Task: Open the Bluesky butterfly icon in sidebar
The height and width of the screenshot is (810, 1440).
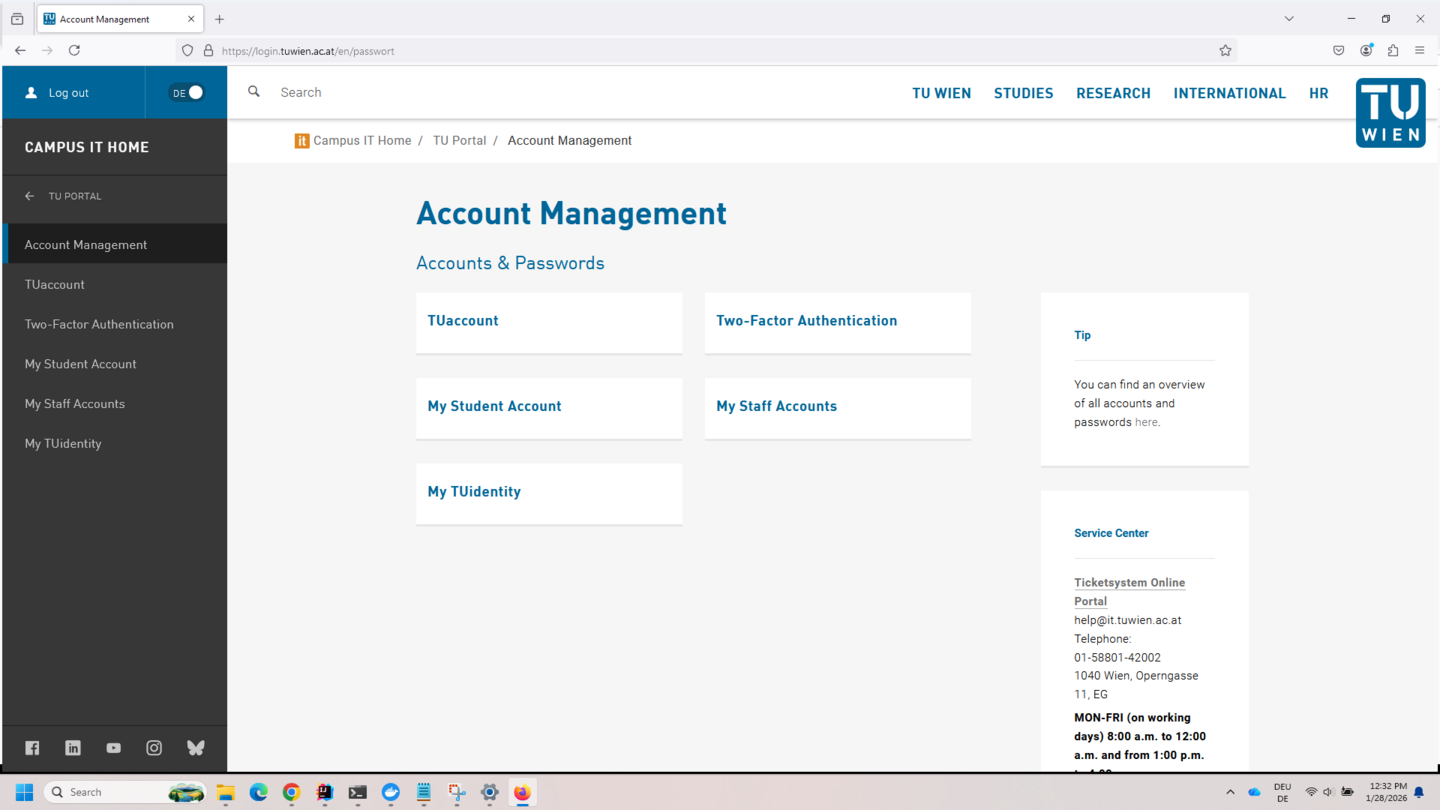Action: coord(196,748)
